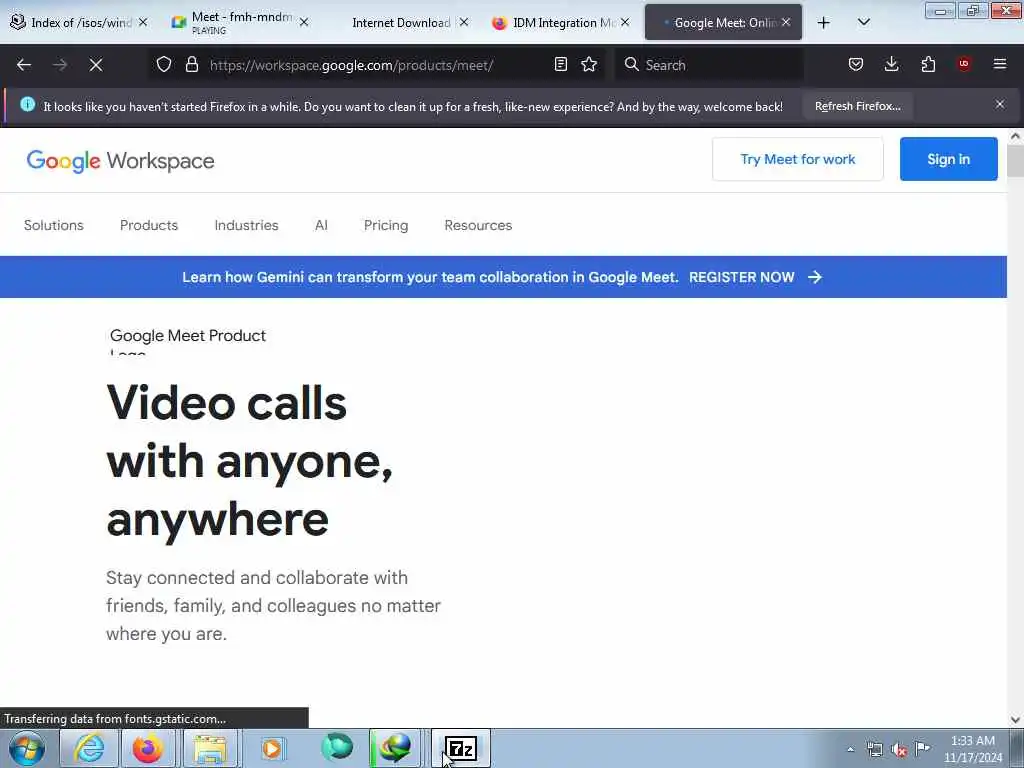Click the Refresh Firefox... button

pyautogui.click(x=857, y=106)
